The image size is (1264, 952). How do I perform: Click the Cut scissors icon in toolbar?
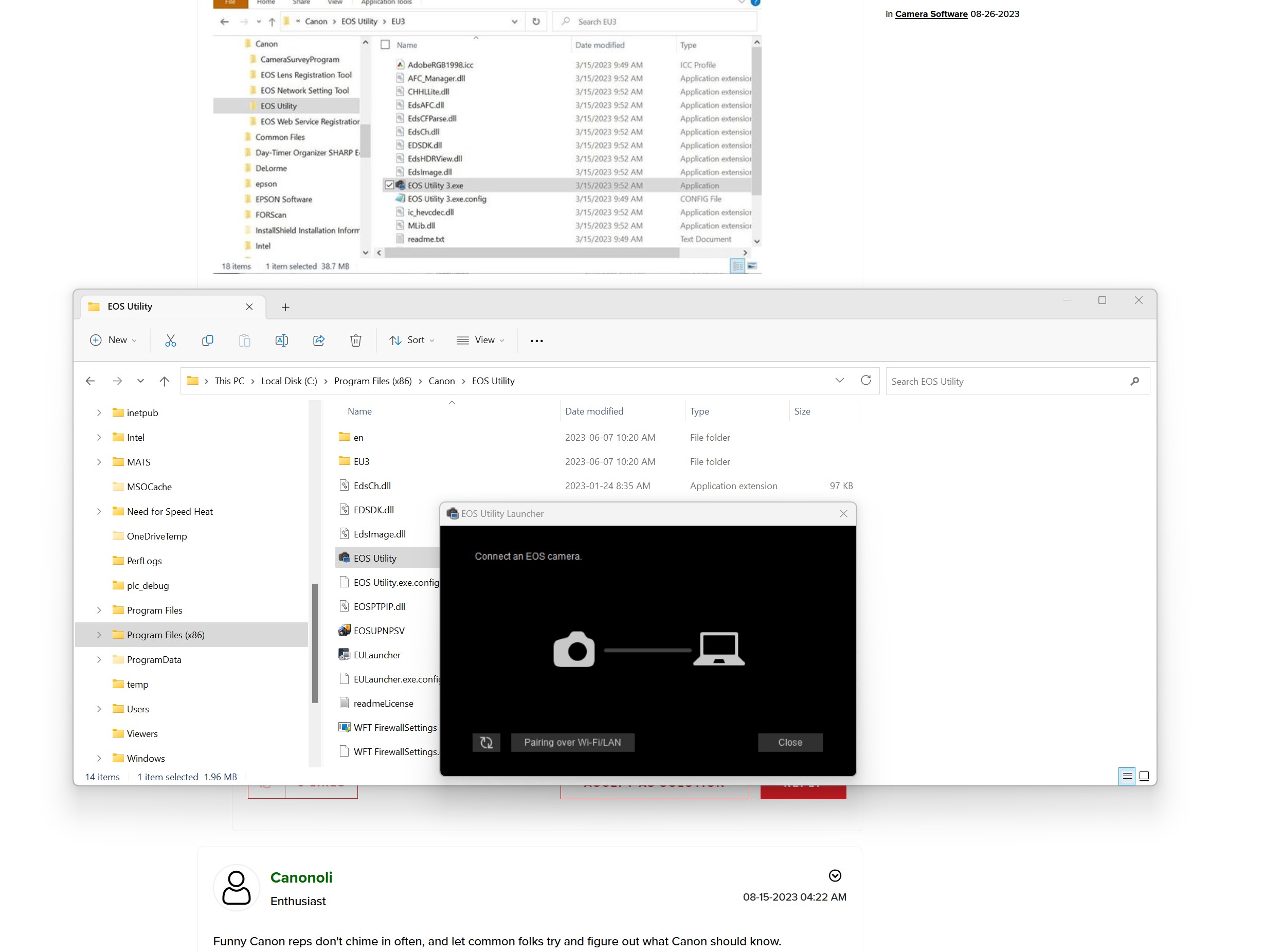point(170,340)
